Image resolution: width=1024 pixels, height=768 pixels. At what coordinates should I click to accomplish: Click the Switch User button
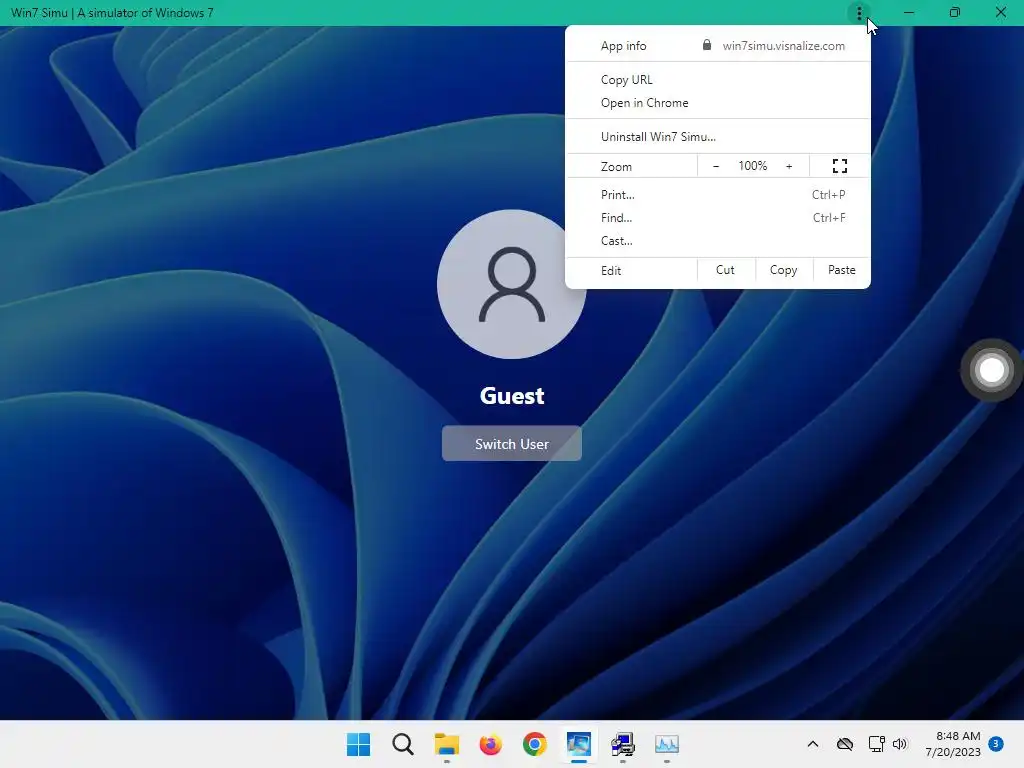point(511,443)
